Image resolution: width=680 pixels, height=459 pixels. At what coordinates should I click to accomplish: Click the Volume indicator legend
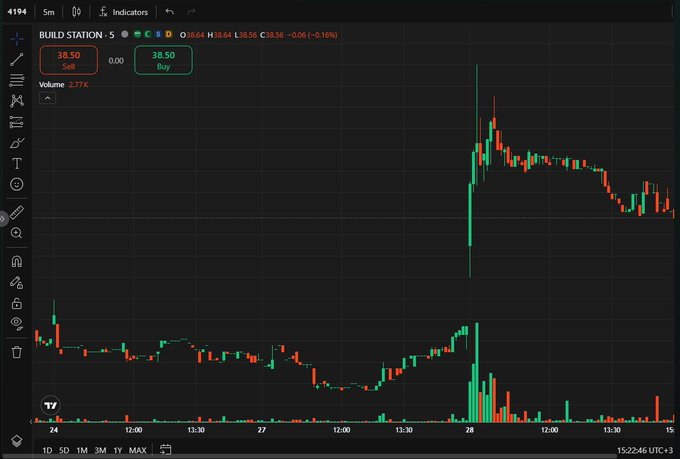coord(51,85)
